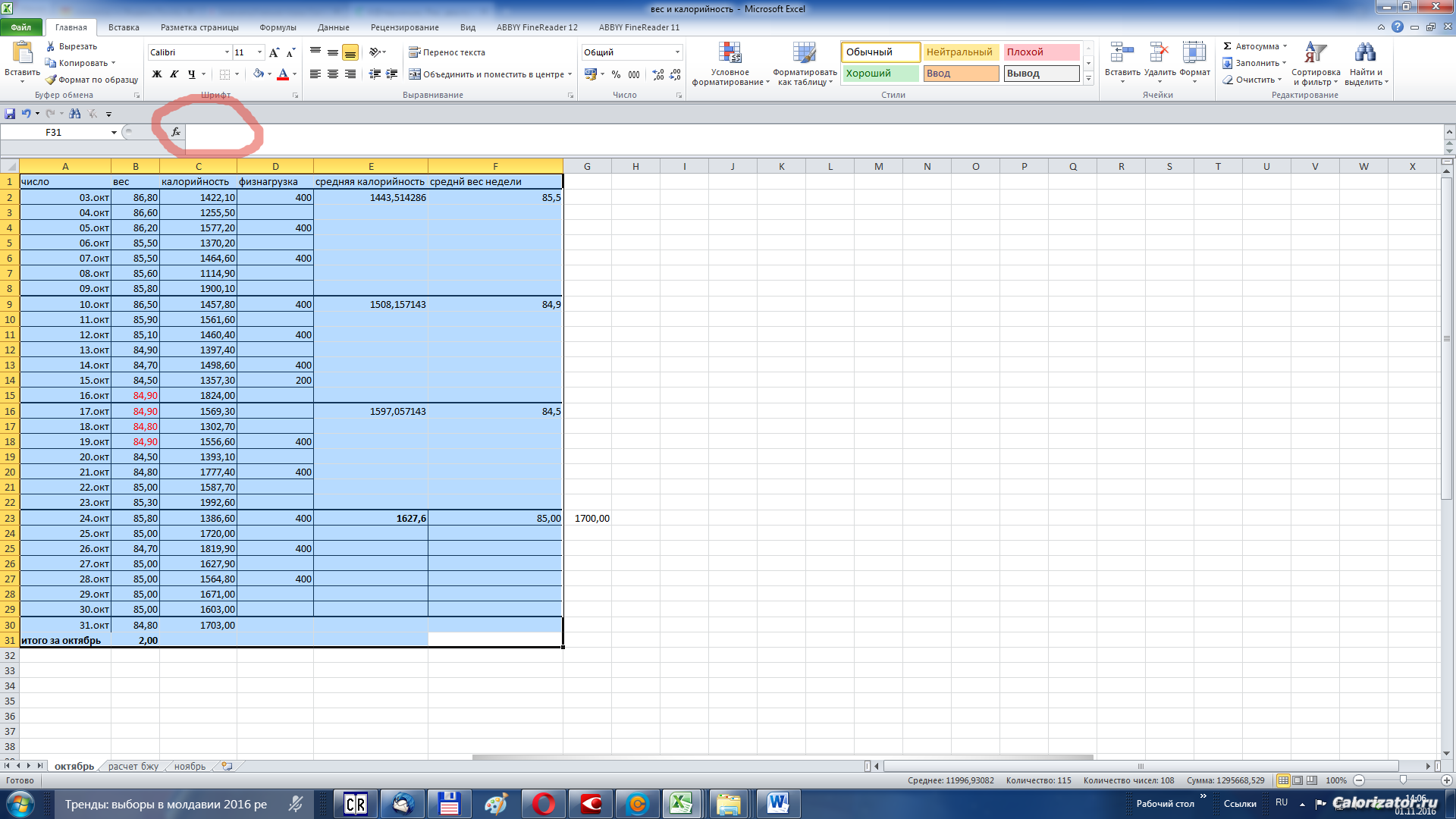This screenshot has width=1456, height=819.
Task: Open the Формулы ribbon tab
Action: [278, 27]
